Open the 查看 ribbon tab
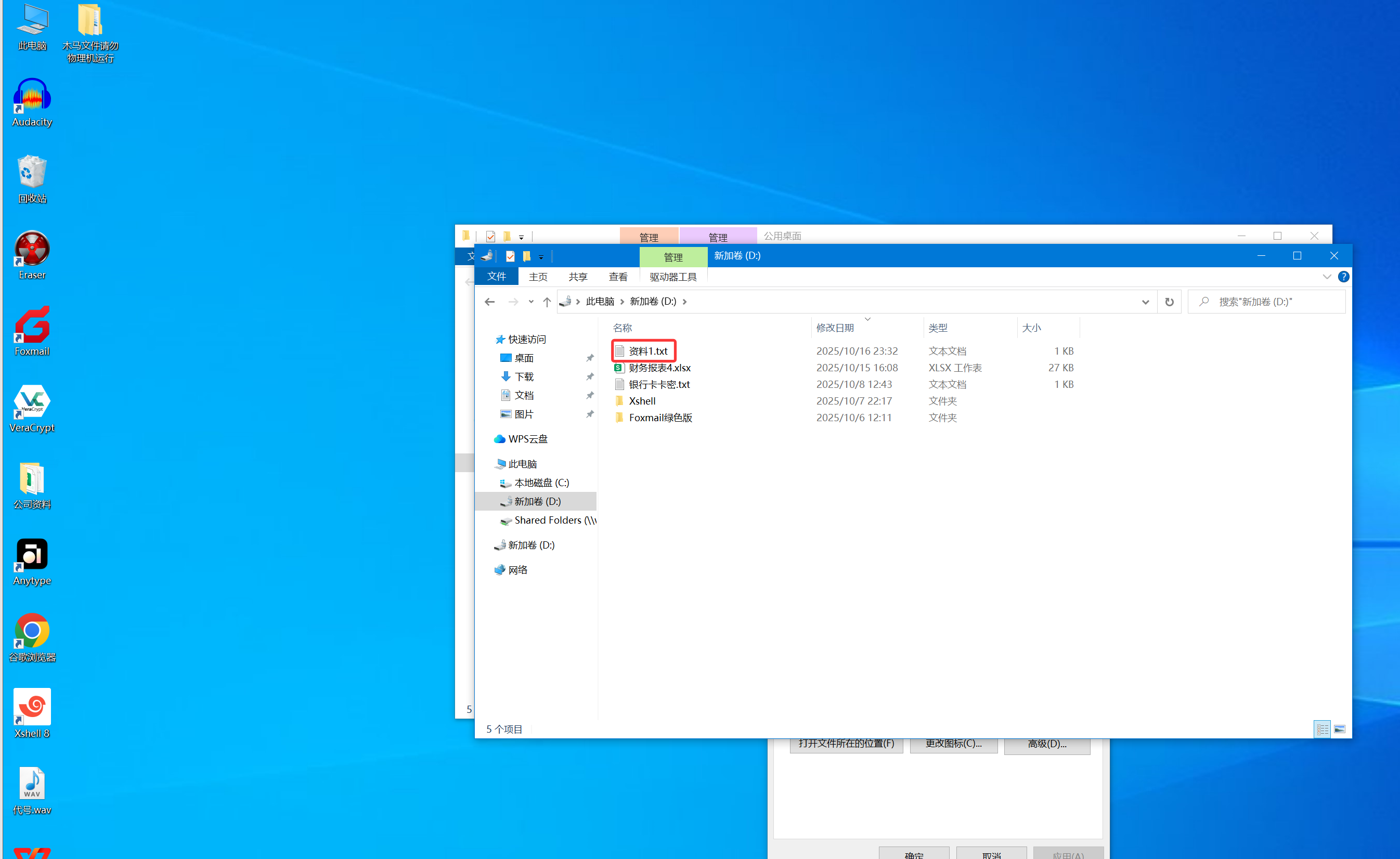The image size is (1400, 859). [618, 277]
